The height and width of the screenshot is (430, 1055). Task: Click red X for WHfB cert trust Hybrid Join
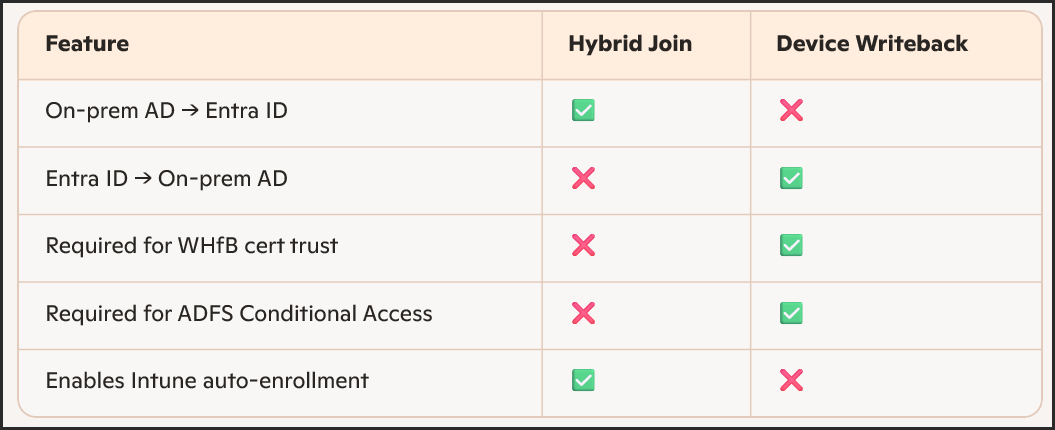click(x=583, y=245)
